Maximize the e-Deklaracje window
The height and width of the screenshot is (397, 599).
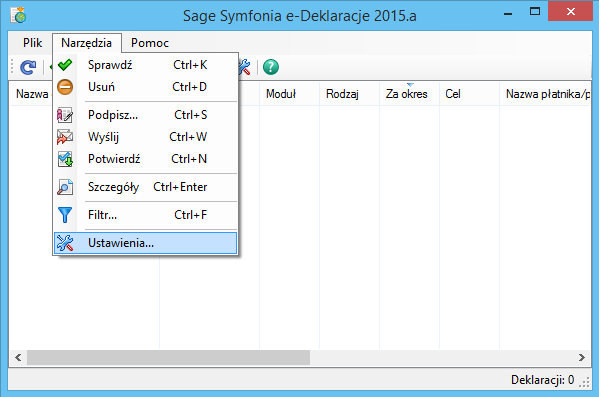click(x=535, y=12)
